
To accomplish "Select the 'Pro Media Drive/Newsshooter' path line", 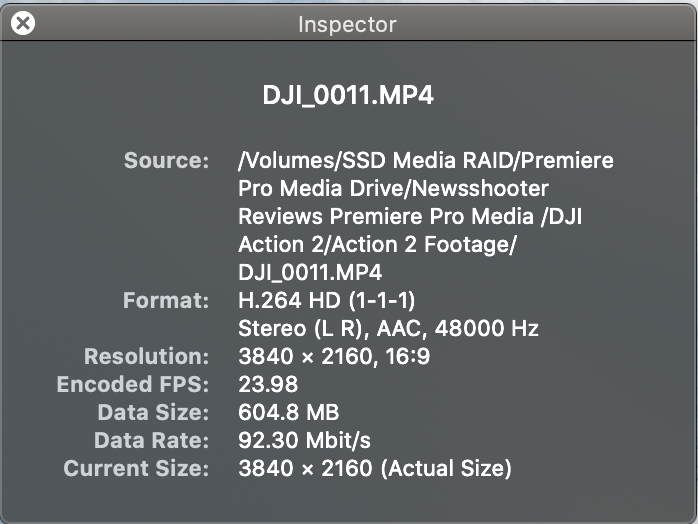I will click(393, 189).
